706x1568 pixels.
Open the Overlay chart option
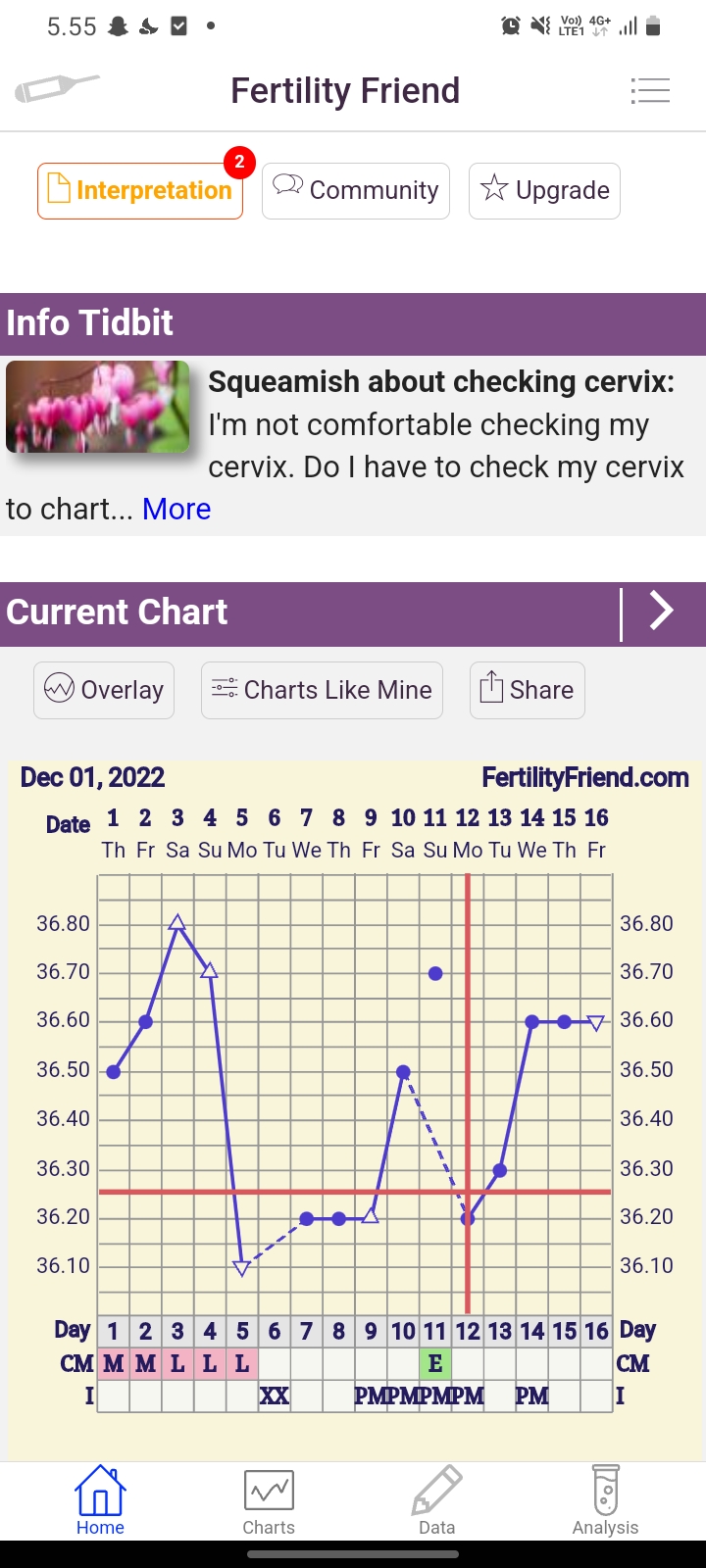click(104, 690)
